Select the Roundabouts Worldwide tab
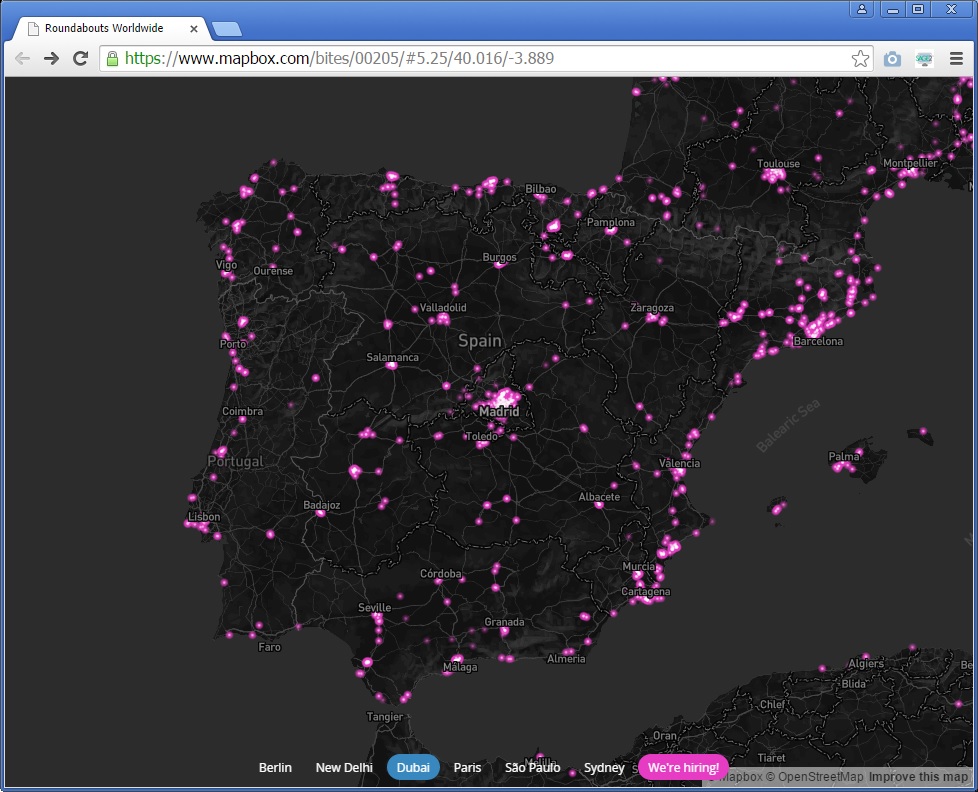The height and width of the screenshot is (792, 978). [x=105, y=28]
